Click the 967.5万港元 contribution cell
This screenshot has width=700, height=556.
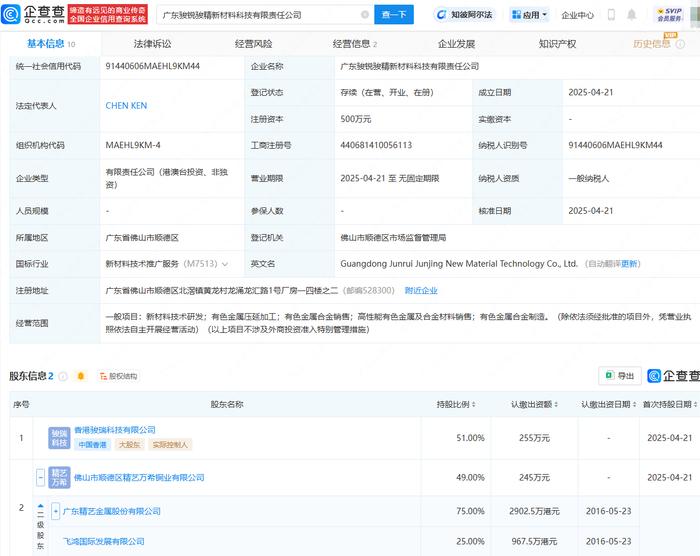tap(534, 542)
